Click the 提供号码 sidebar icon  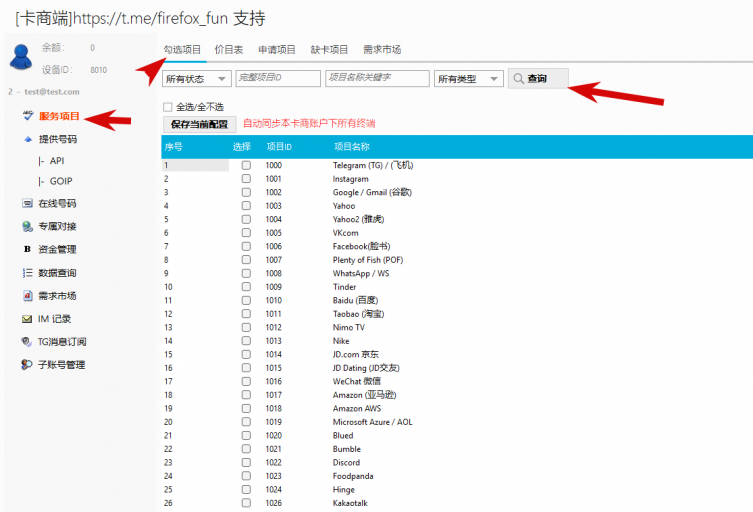28,139
